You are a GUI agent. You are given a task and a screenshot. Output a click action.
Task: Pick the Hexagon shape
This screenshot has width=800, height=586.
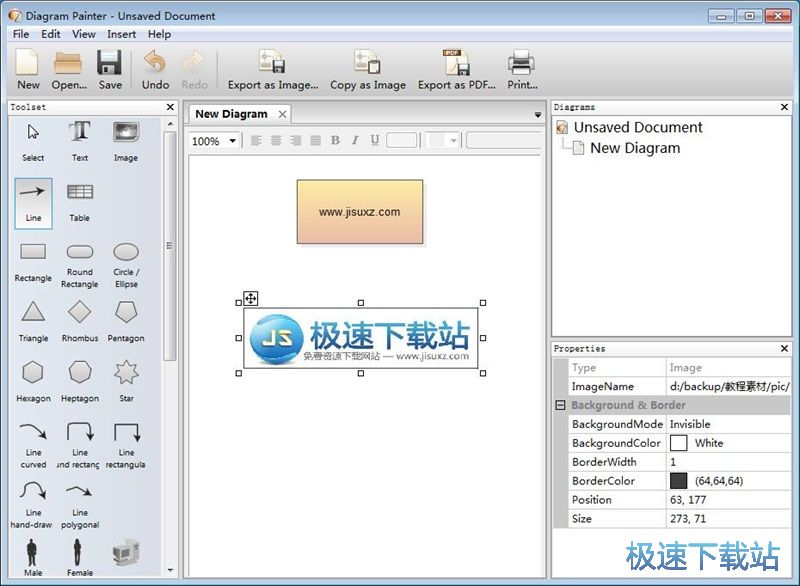(33, 382)
